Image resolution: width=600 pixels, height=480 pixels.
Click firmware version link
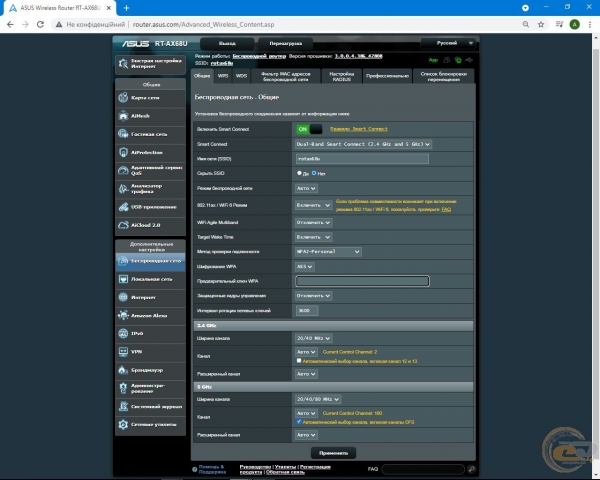[x=358, y=56]
